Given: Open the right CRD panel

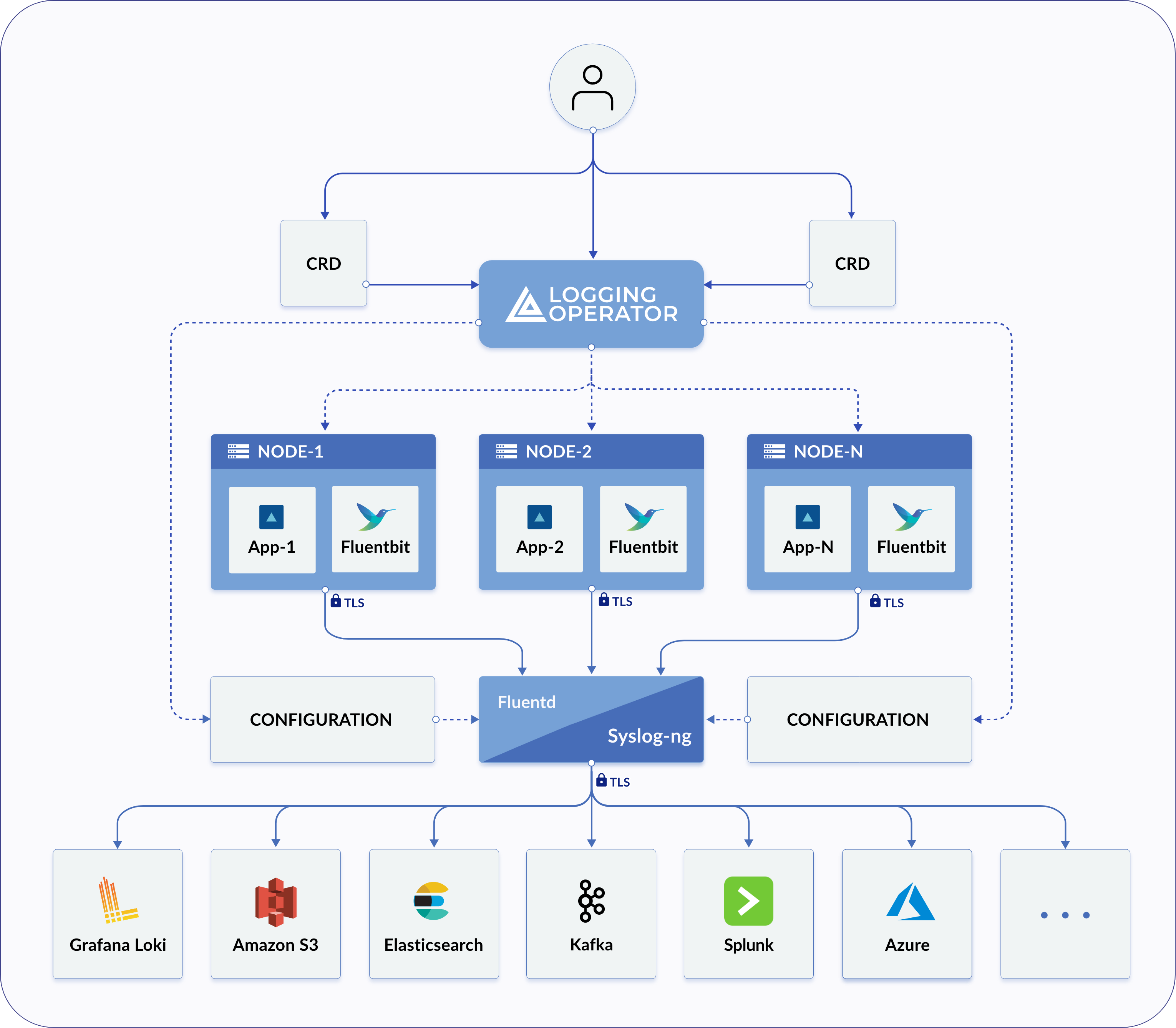Looking at the screenshot, I should point(852,263).
